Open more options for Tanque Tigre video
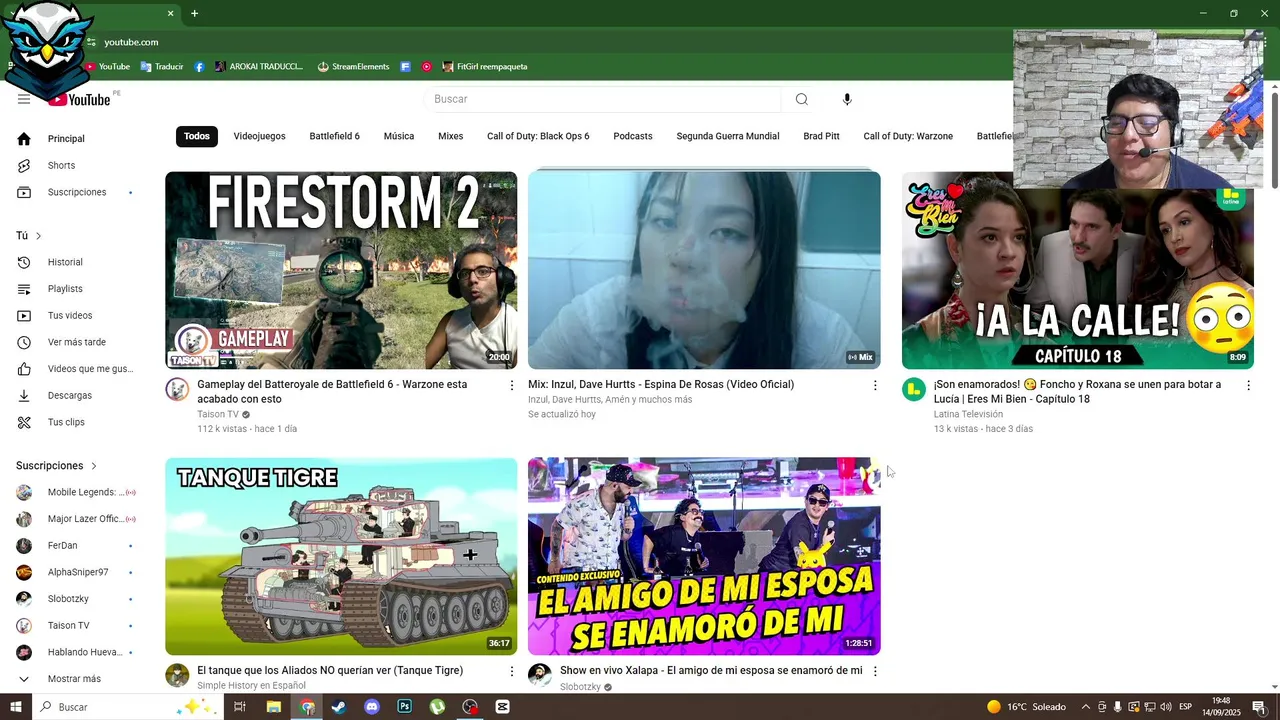Screen dimensions: 1280x720 (x=512, y=671)
